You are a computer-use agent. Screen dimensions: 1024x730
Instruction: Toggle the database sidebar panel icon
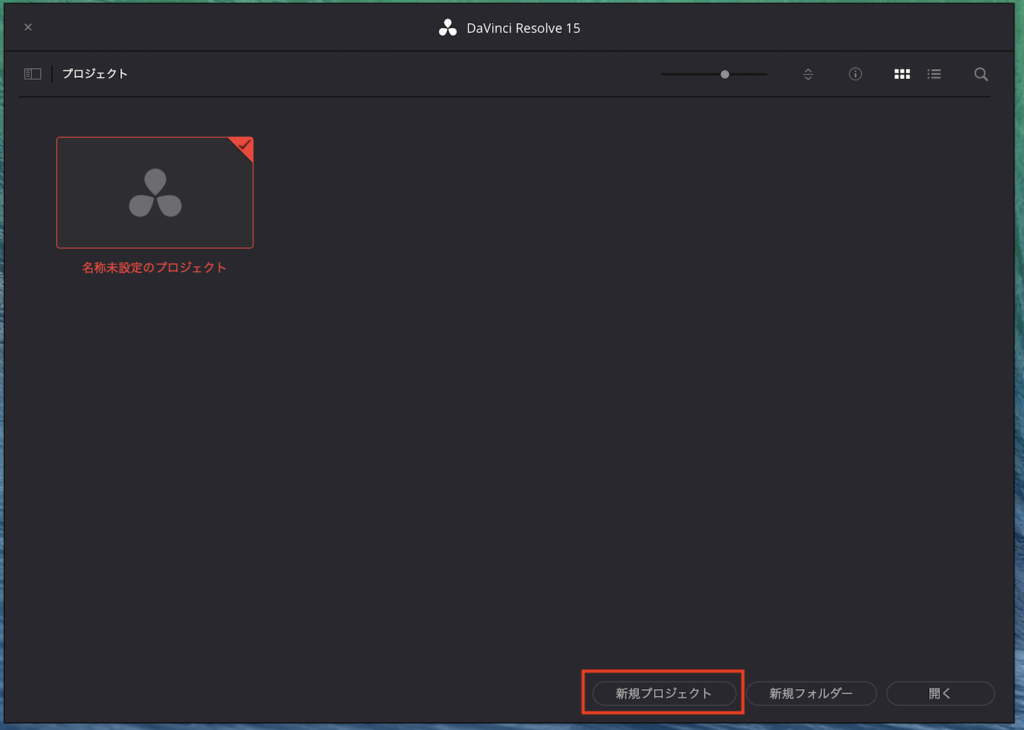point(33,74)
